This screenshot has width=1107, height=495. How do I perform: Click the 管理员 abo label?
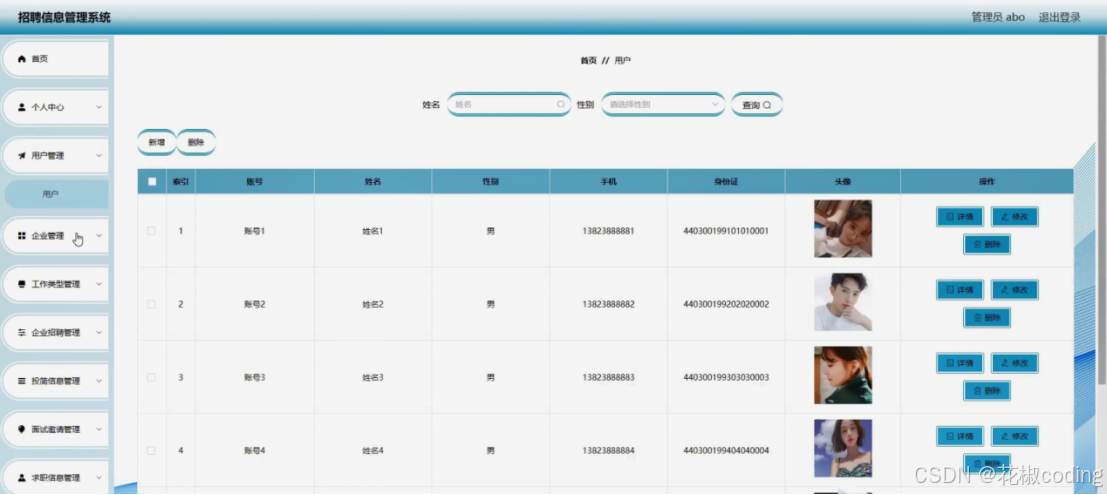point(998,17)
